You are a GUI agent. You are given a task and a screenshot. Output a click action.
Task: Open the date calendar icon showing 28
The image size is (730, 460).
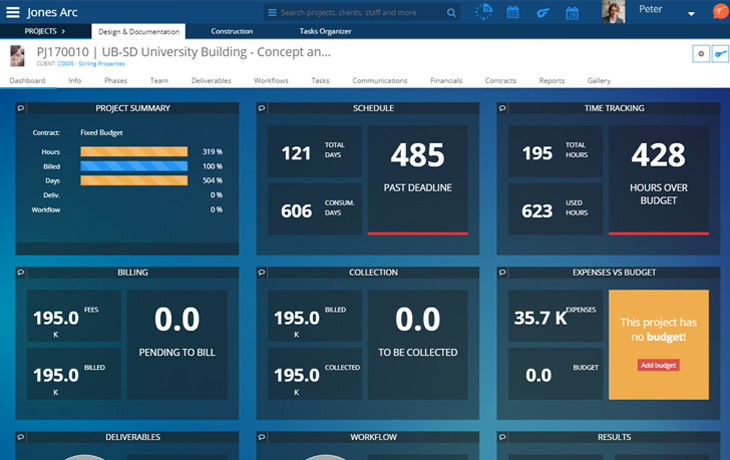[x=572, y=13]
